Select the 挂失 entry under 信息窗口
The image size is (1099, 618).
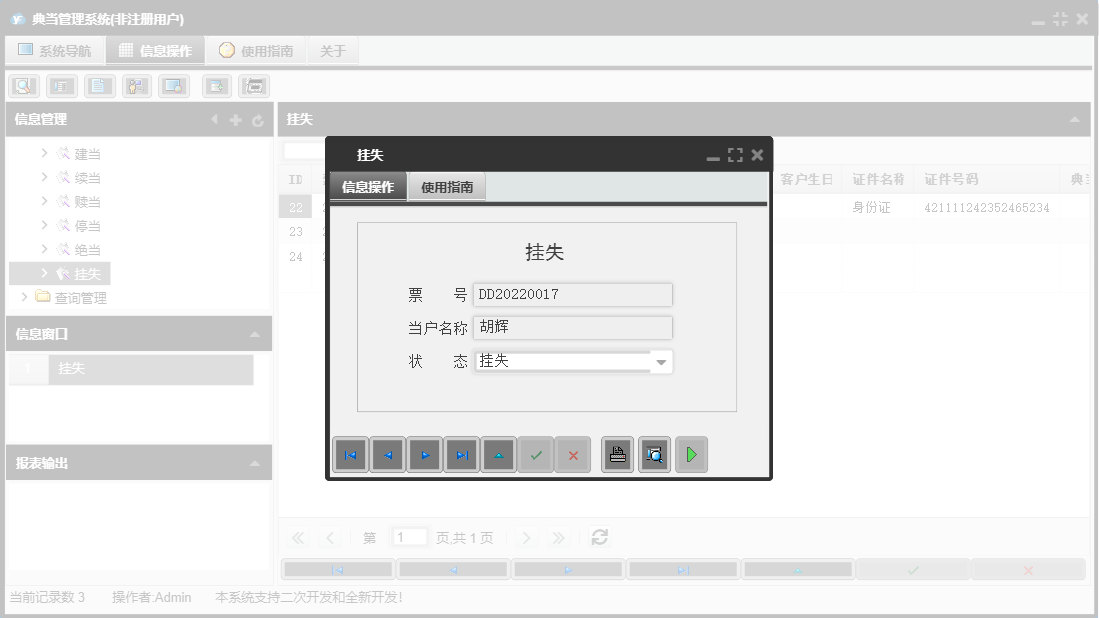(150, 369)
